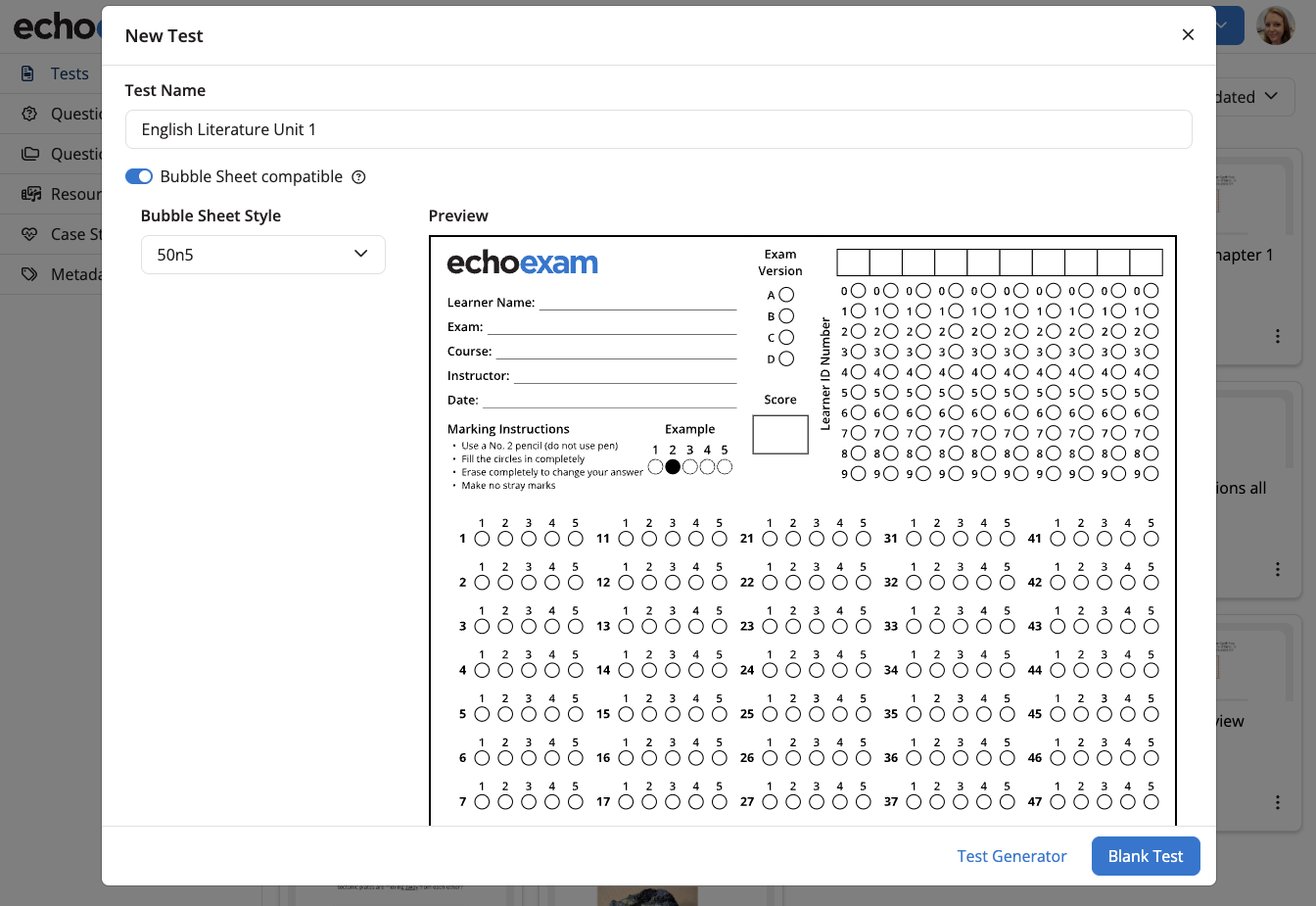The height and width of the screenshot is (906, 1316).
Task: Click the Test Generator link
Action: tap(1011, 856)
